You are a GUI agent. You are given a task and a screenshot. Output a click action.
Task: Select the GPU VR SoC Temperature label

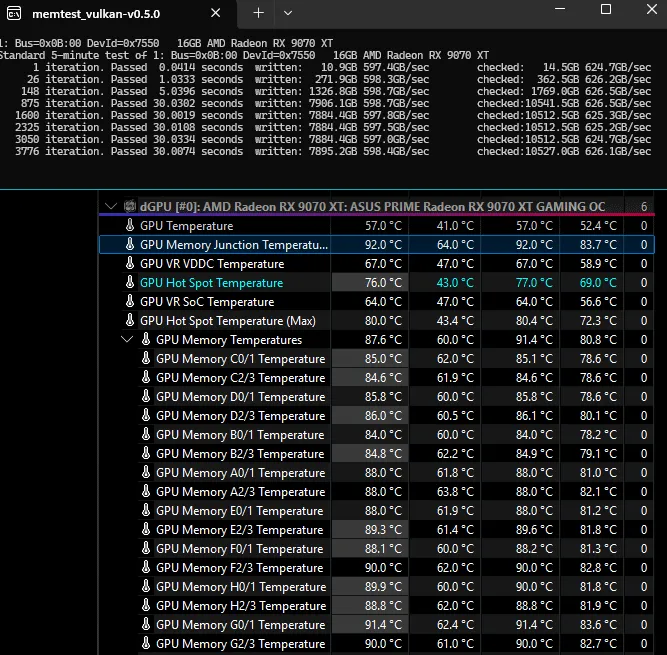click(x=207, y=302)
